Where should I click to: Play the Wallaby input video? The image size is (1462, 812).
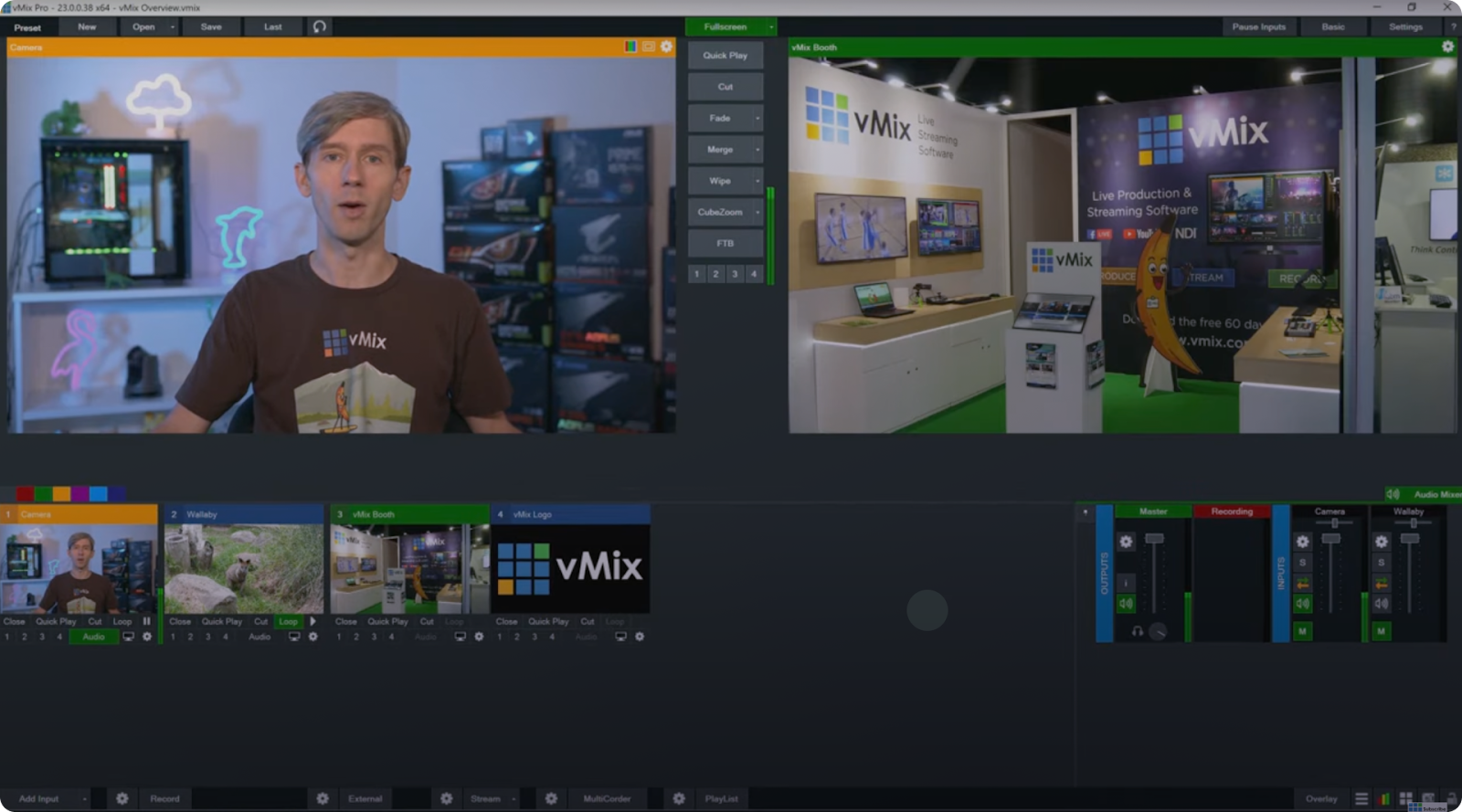(x=313, y=621)
